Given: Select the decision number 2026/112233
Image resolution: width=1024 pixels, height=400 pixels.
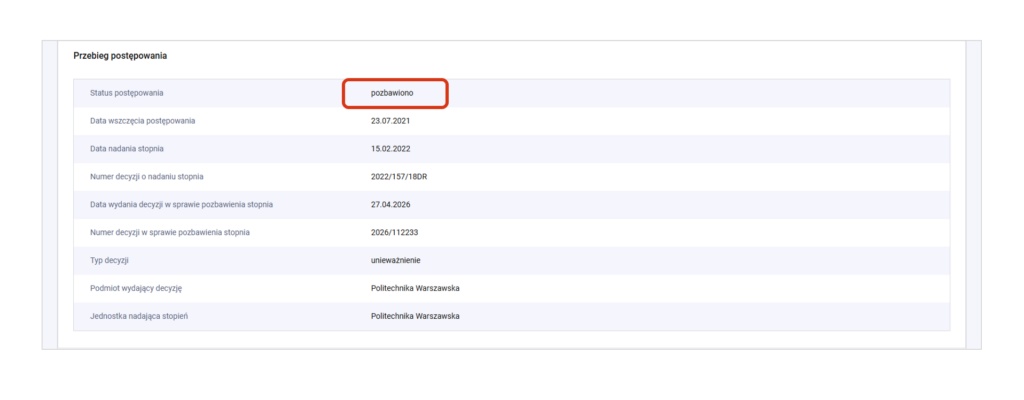Looking at the screenshot, I should point(395,233).
